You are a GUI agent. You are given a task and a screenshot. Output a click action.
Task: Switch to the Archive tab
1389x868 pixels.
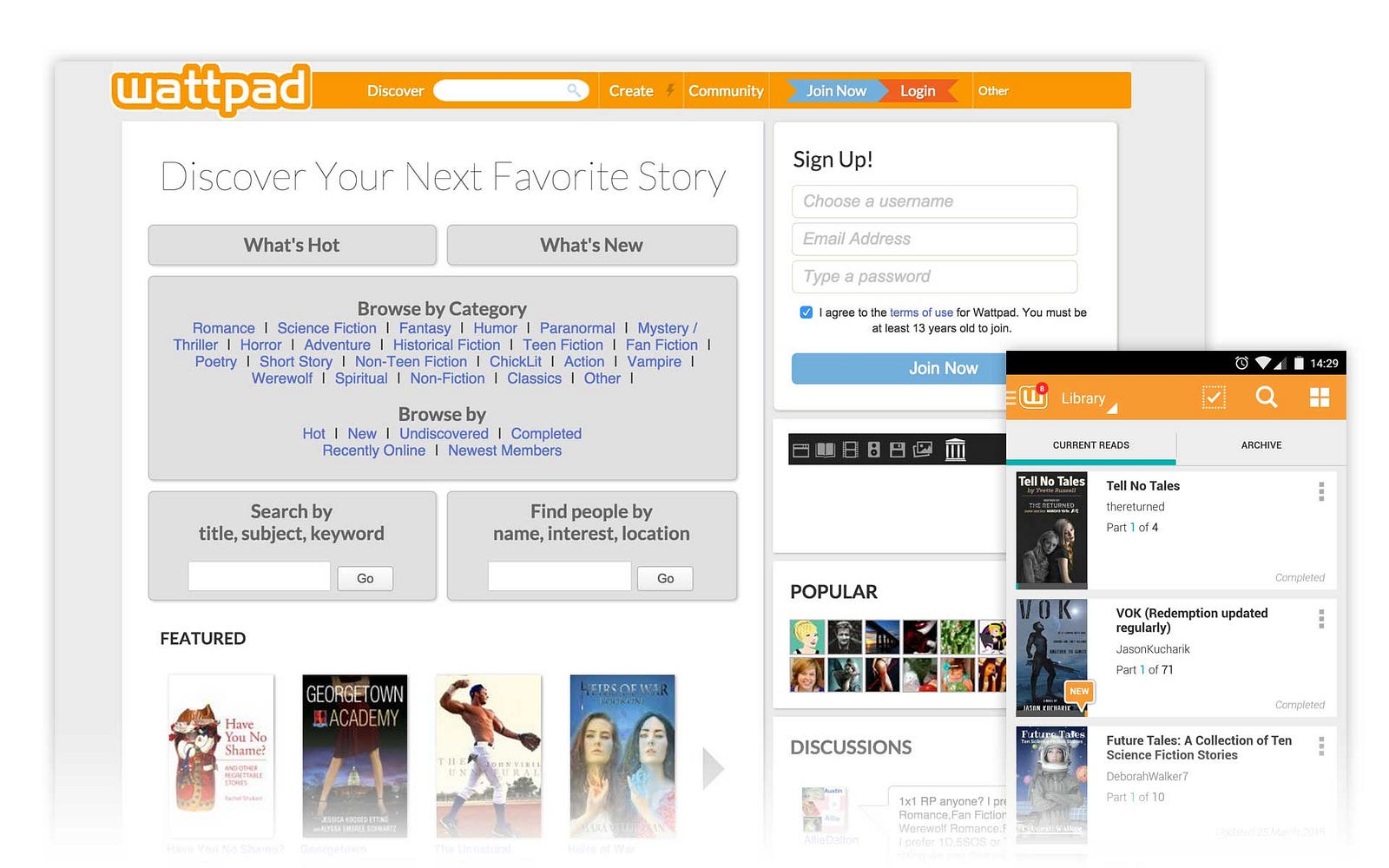[1261, 445]
